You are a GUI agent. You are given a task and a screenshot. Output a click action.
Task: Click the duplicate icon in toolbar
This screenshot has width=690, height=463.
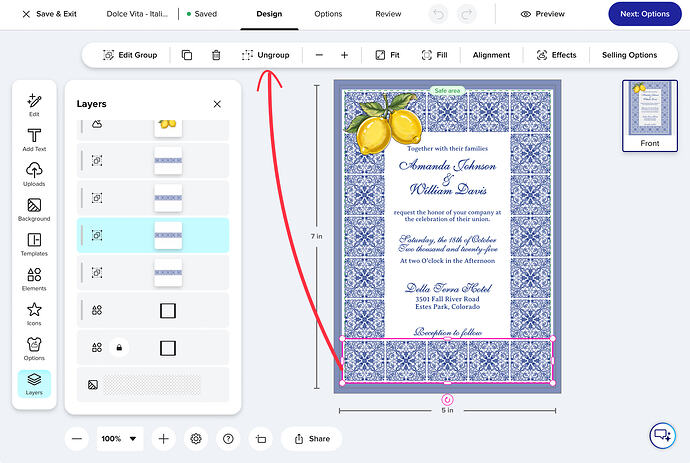pyautogui.click(x=187, y=55)
